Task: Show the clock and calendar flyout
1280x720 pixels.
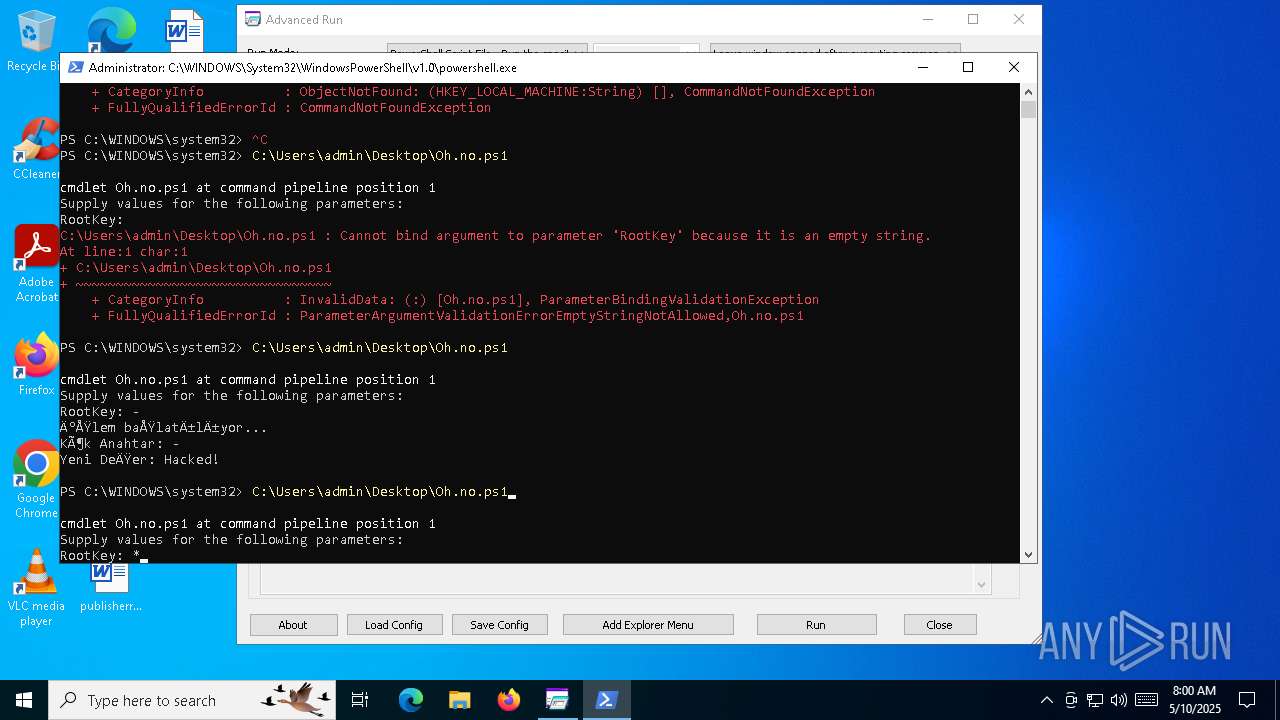Action: (1194, 700)
